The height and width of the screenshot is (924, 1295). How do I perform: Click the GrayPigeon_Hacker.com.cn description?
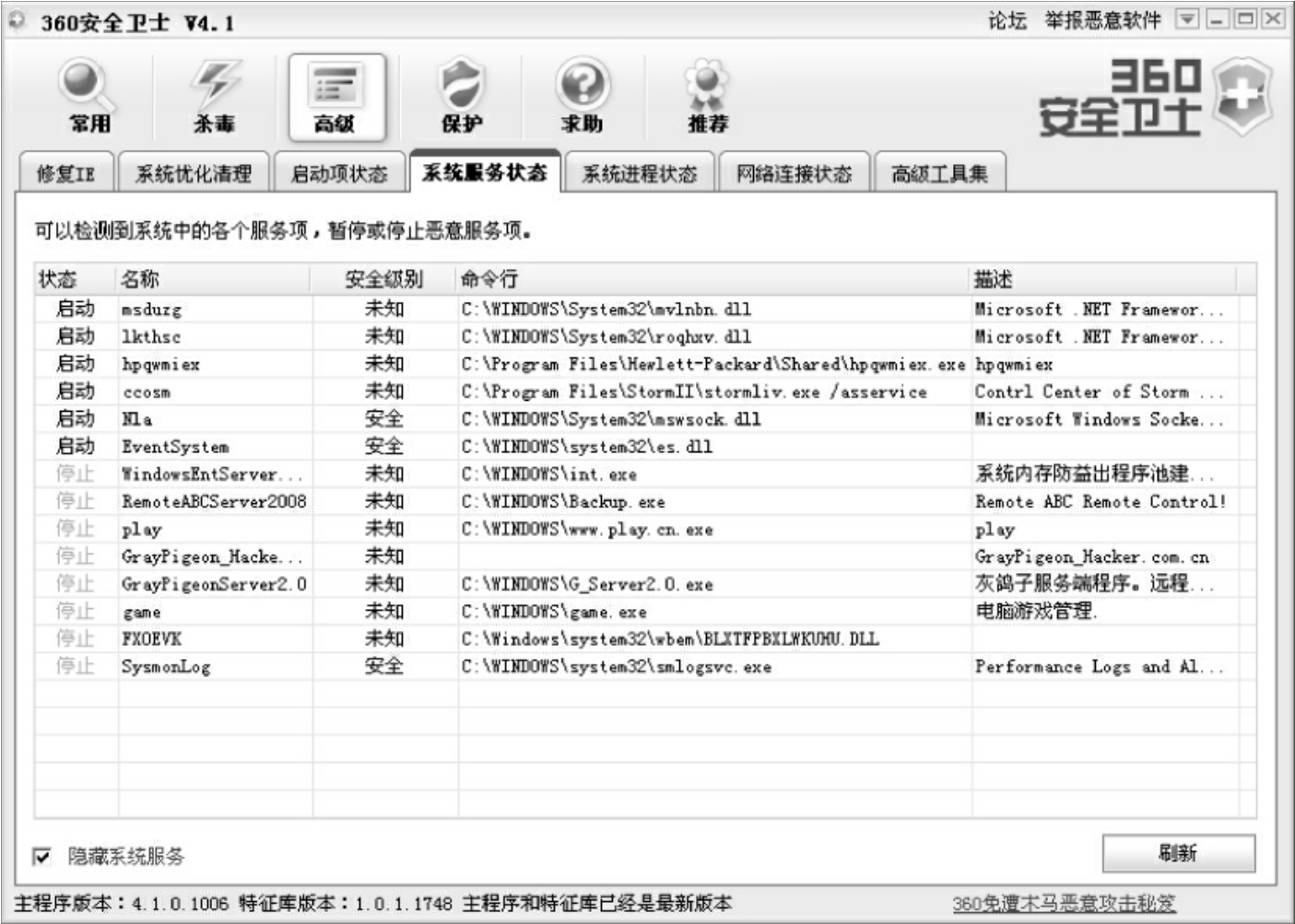click(1092, 556)
